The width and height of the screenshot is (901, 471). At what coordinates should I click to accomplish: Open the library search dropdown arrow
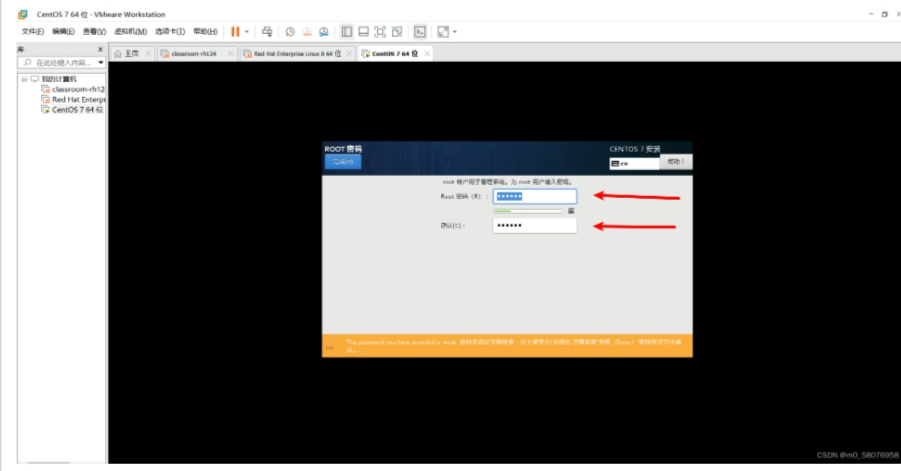point(101,63)
